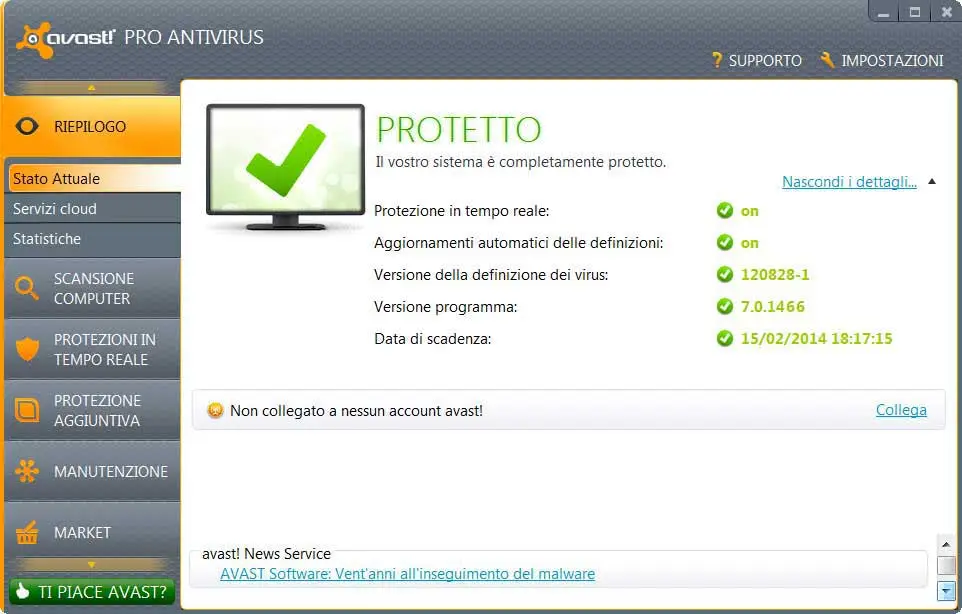Image resolution: width=962 pixels, height=614 pixels.
Task: Click the sidebar top orange up arrow
Action: [x=91, y=88]
